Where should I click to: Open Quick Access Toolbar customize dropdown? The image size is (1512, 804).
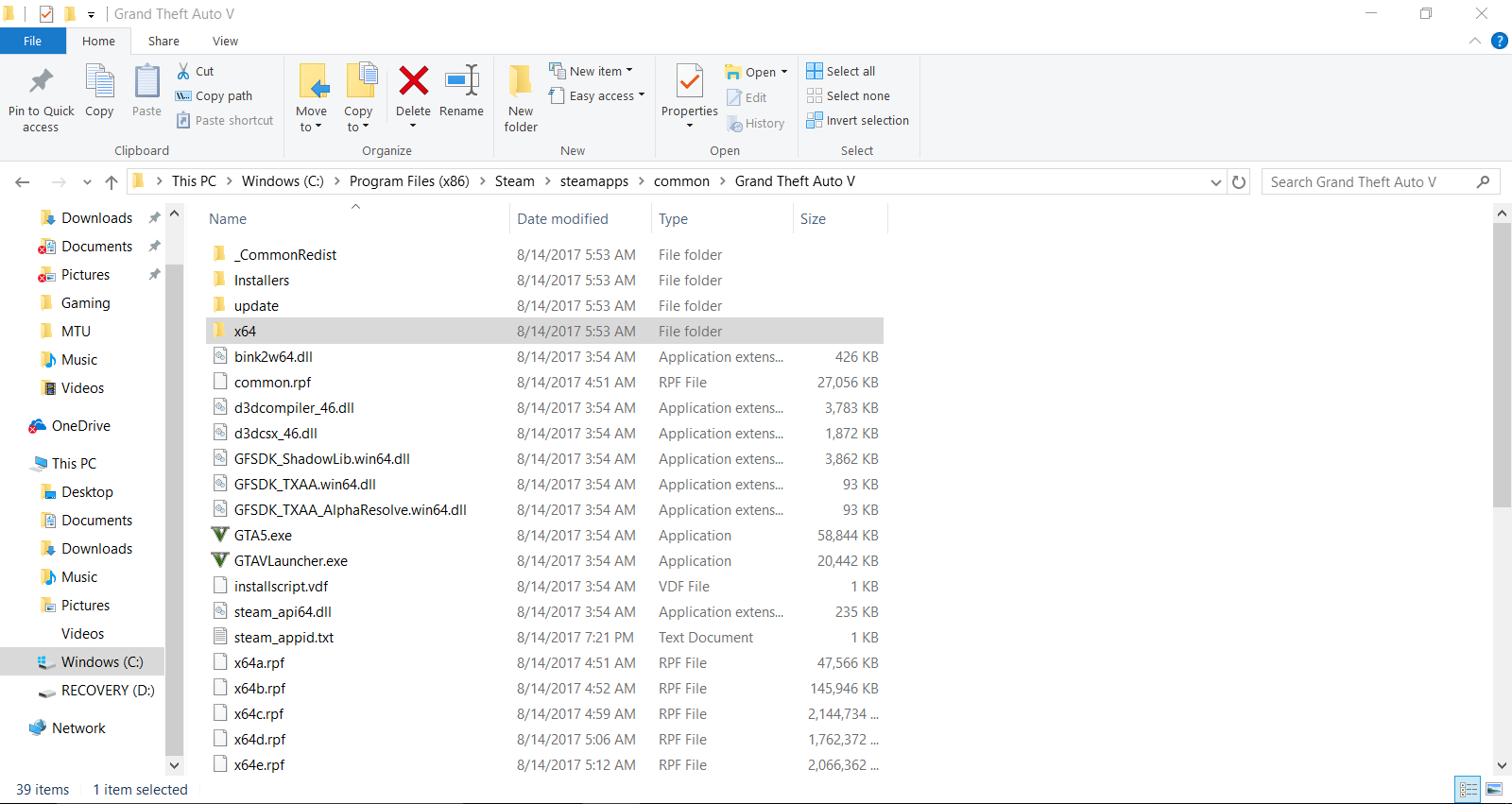91,14
